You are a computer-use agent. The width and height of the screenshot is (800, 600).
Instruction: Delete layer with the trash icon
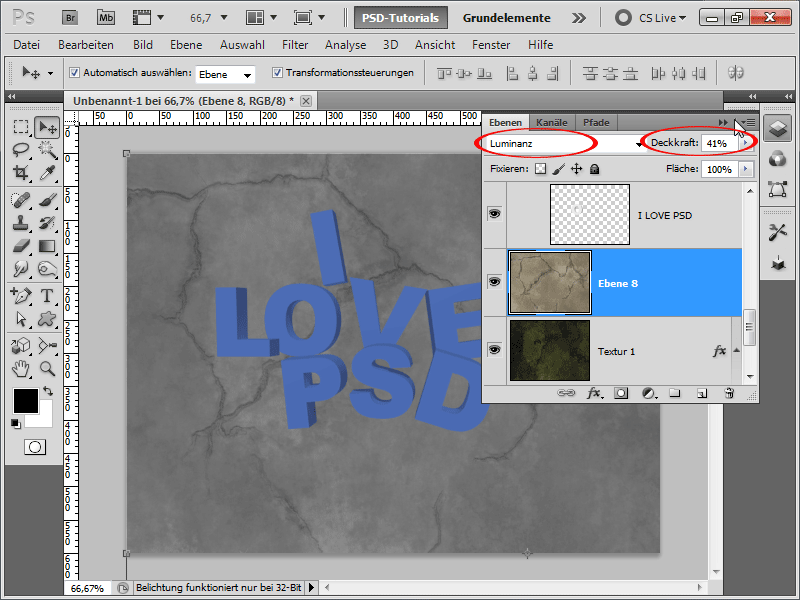(x=730, y=393)
